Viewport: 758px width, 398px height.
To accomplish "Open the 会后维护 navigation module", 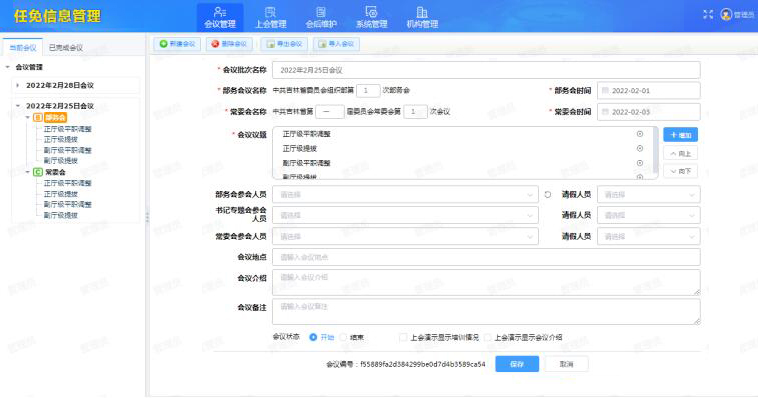I will click(321, 17).
